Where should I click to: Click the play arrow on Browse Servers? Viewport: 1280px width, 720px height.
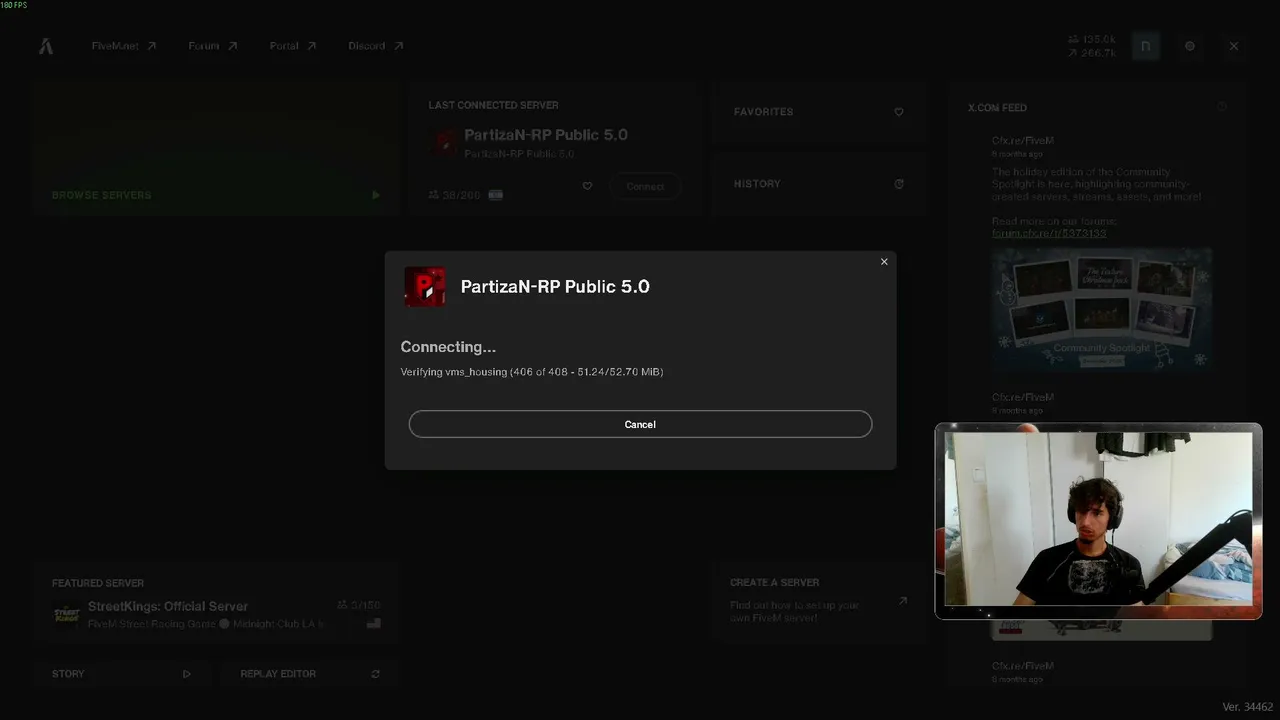tap(376, 195)
